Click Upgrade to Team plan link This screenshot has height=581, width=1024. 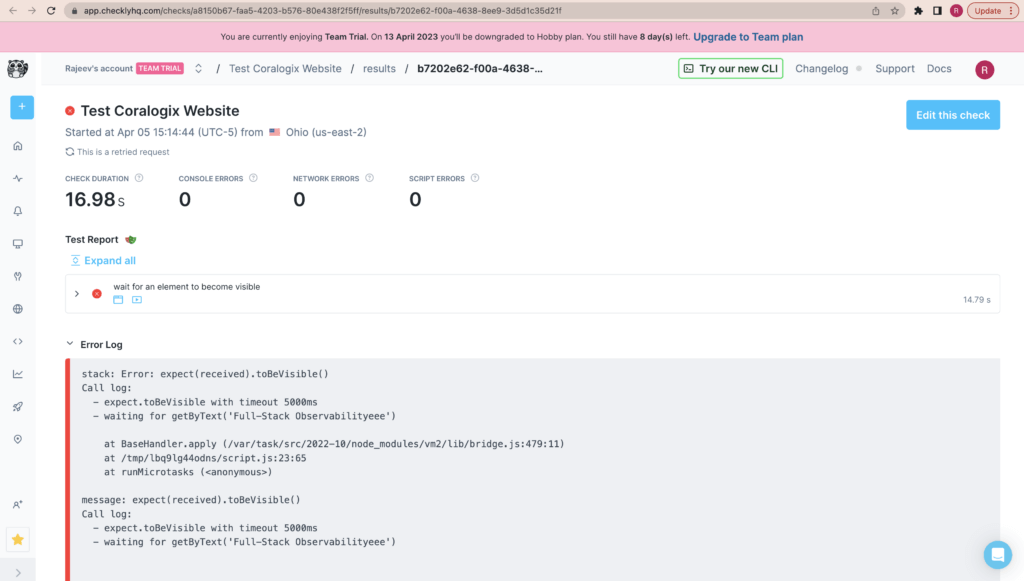748,37
